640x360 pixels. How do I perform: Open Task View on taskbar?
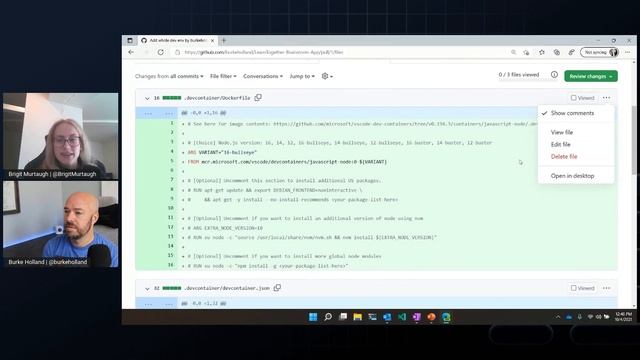tap(343, 317)
